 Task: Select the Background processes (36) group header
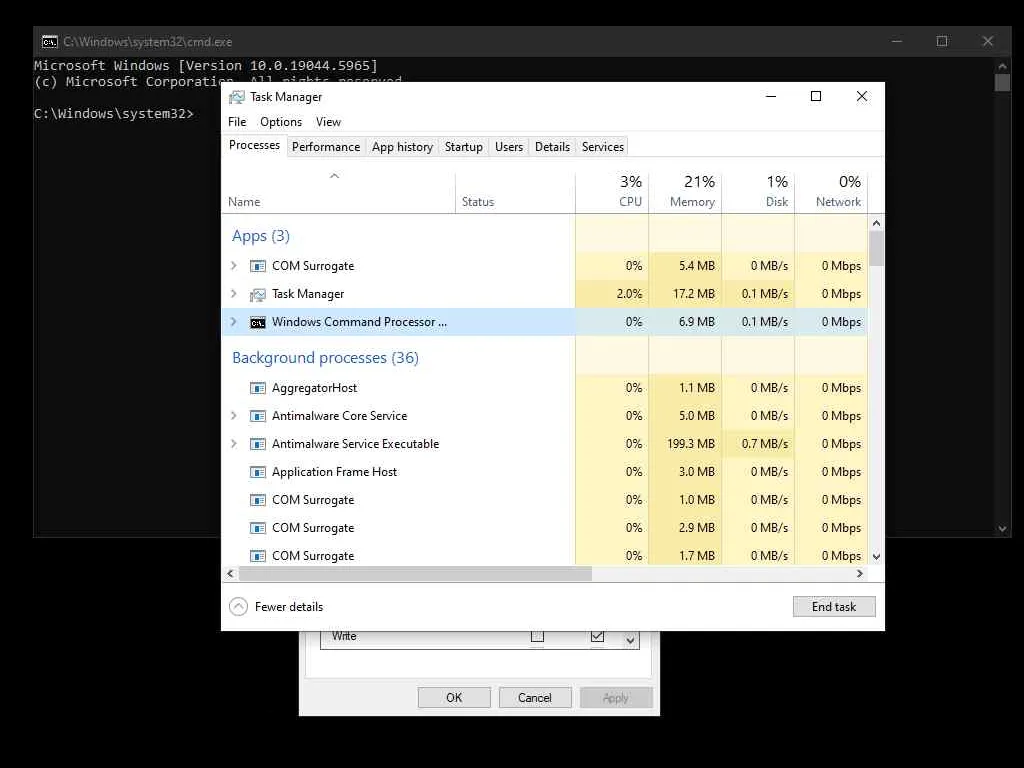pos(325,358)
